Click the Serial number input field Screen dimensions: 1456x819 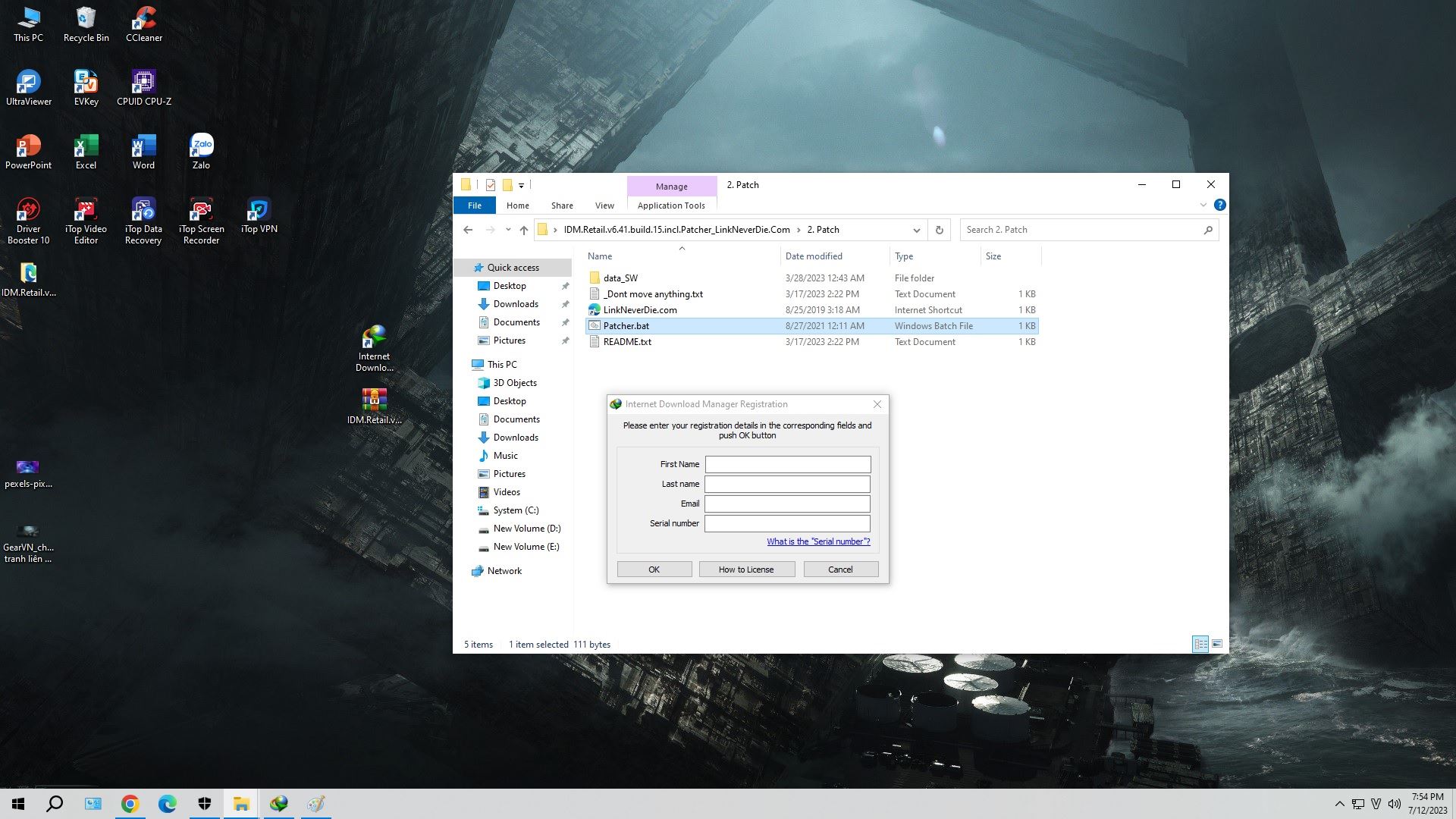click(787, 523)
